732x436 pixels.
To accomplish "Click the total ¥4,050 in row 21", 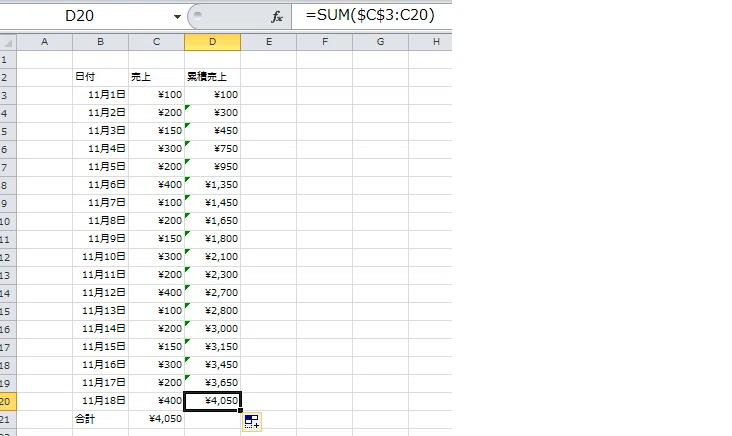I will point(156,419).
